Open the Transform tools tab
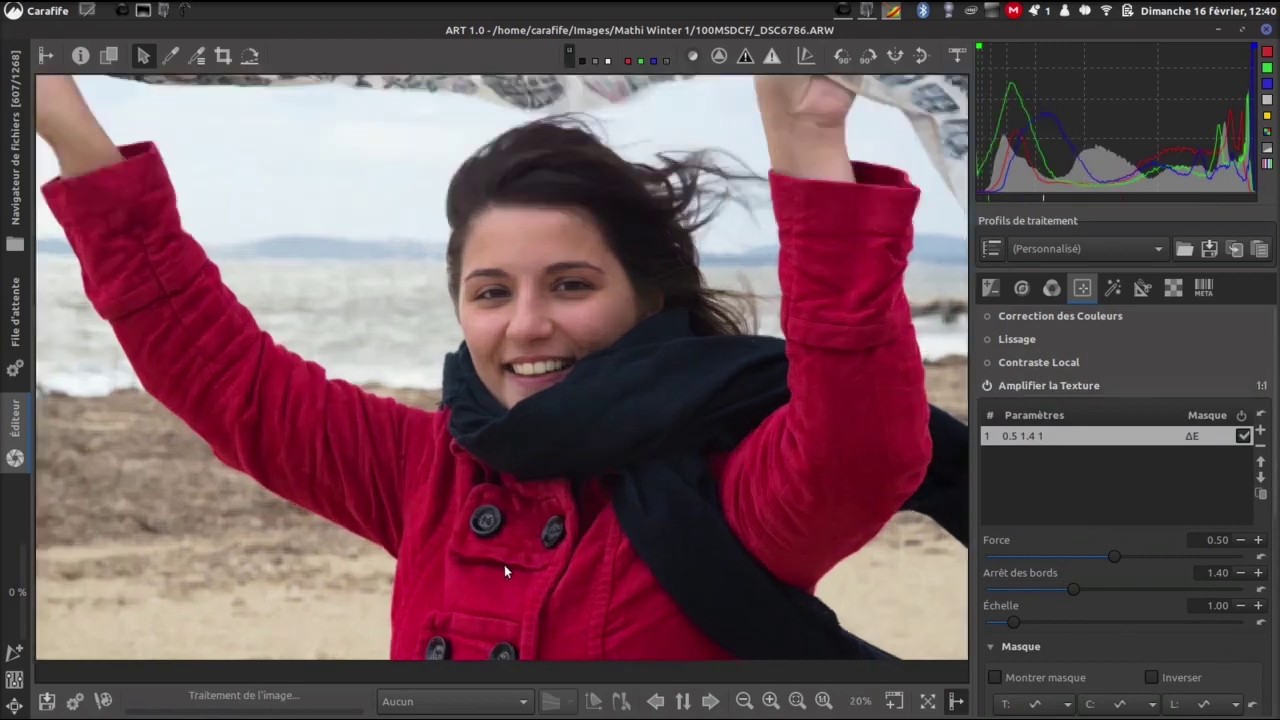 [x=1142, y=288]
